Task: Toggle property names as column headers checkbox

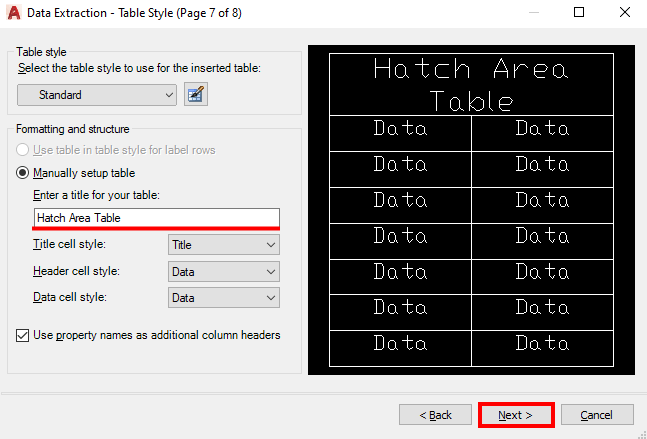Action: pyautogui.click(x=22, y=335)
